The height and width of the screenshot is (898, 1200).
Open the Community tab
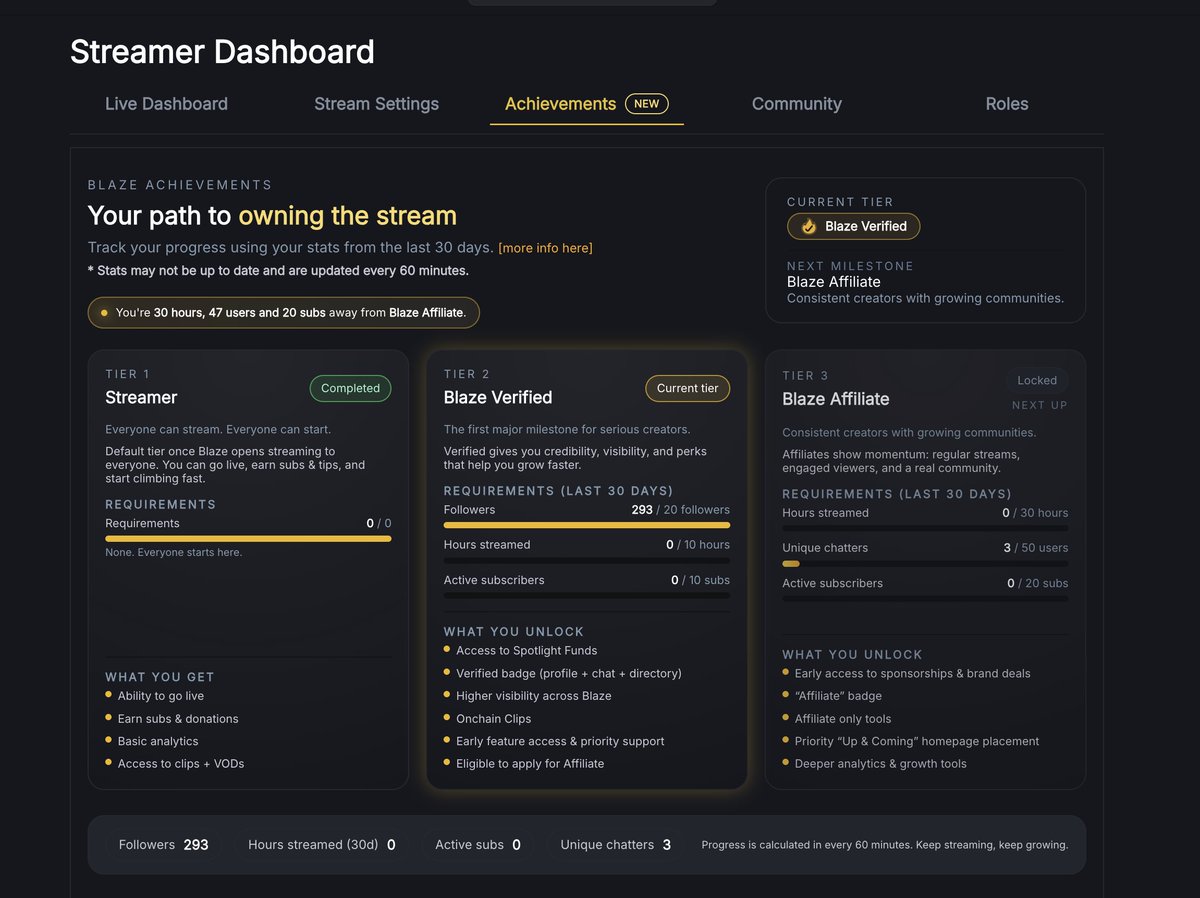point(797,104)
